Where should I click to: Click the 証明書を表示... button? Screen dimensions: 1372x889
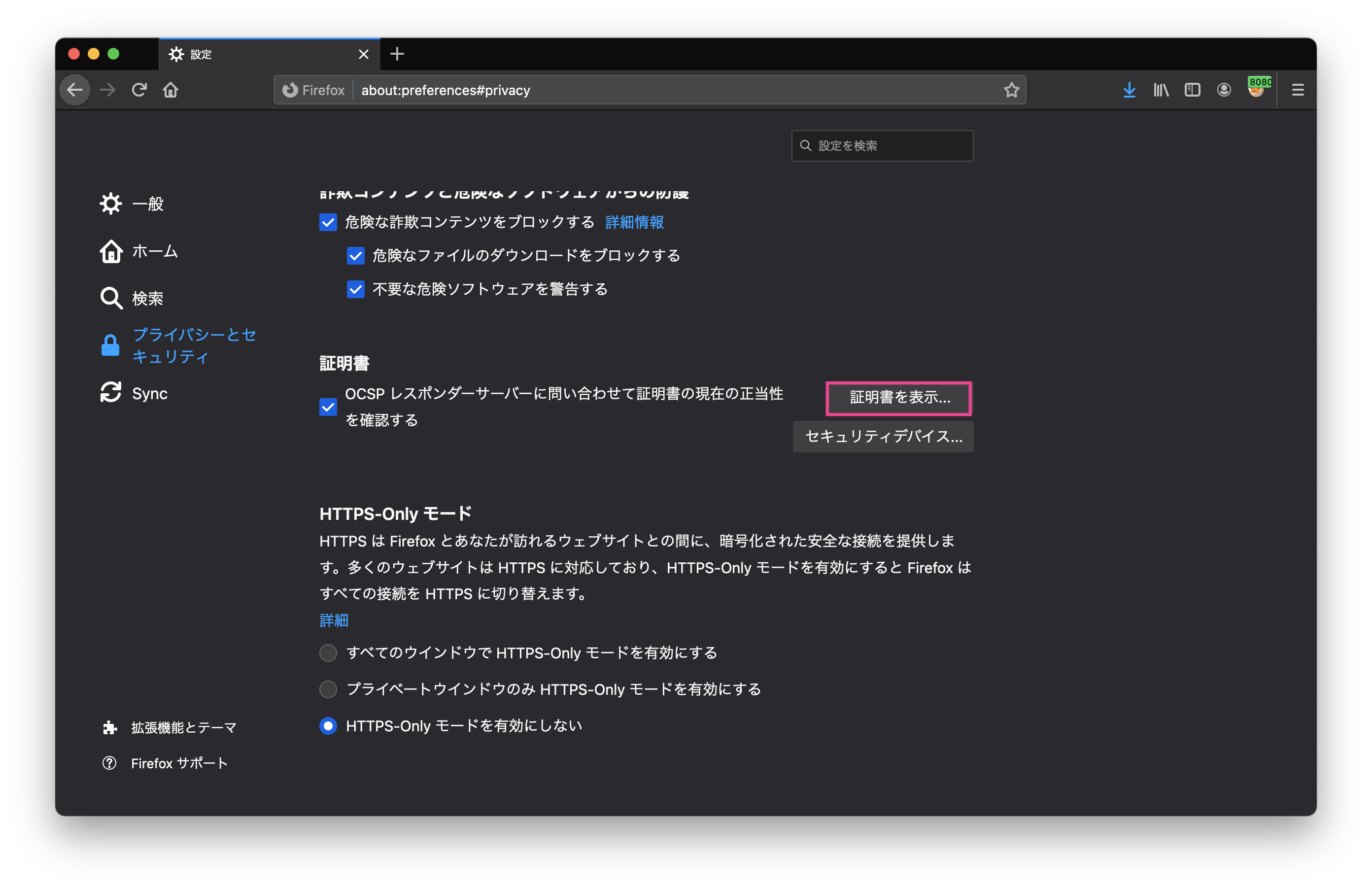click(x=899, y=398)
